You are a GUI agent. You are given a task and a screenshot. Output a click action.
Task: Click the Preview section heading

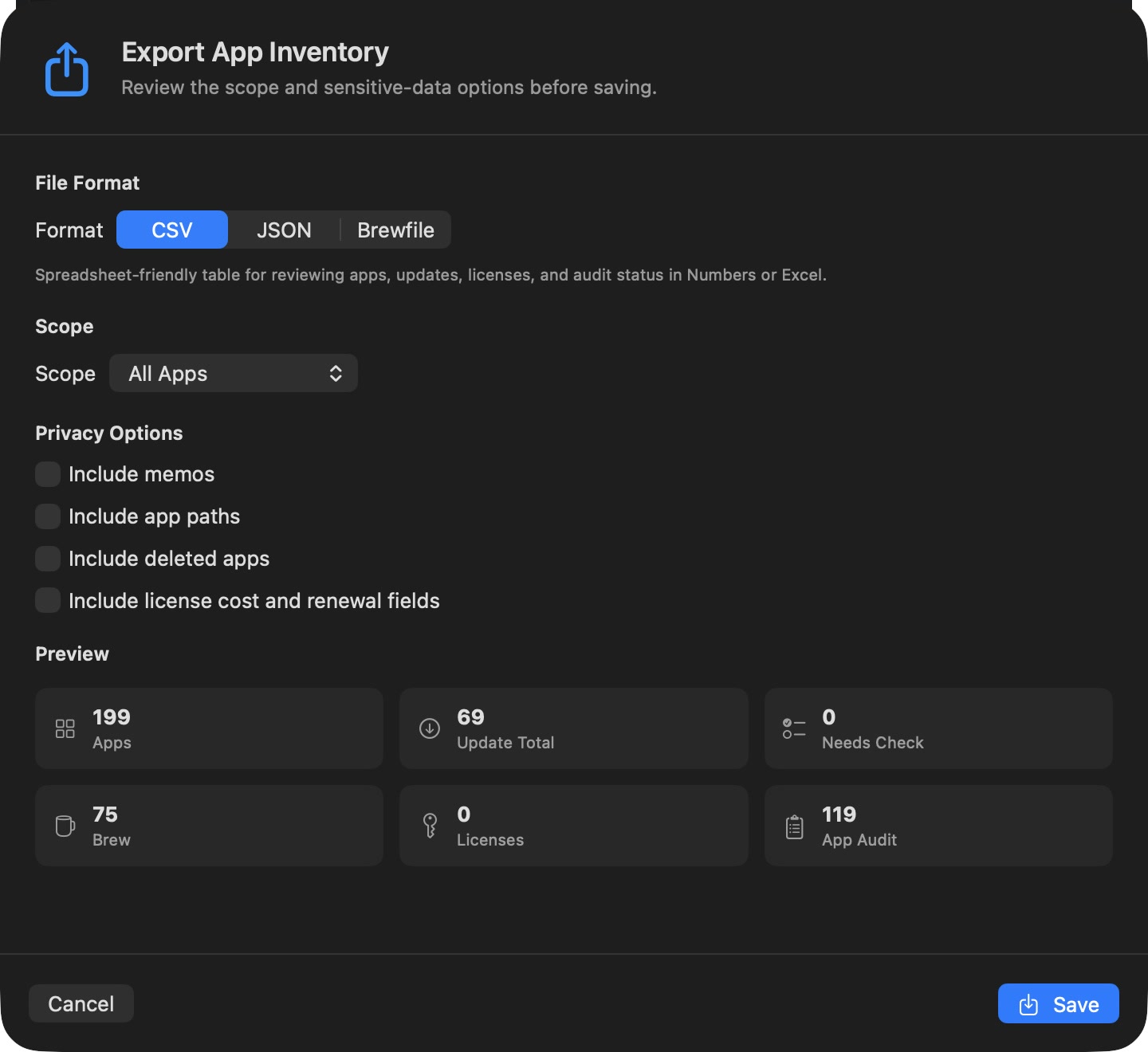point(72,654)
